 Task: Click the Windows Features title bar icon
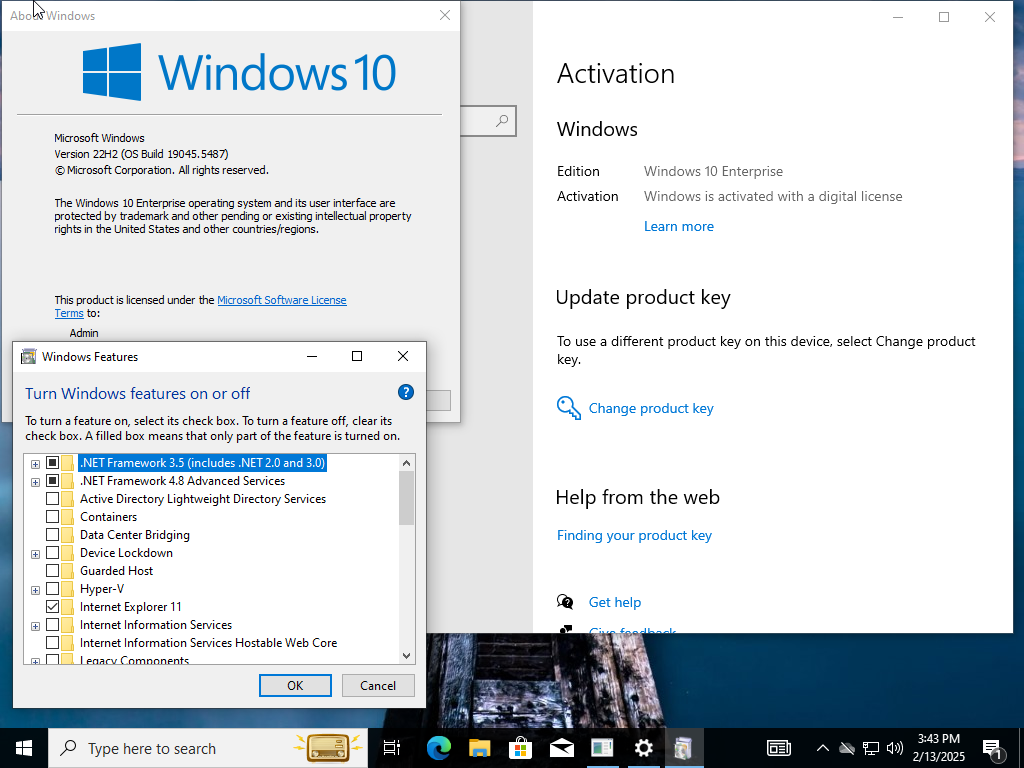click(29, 357)
